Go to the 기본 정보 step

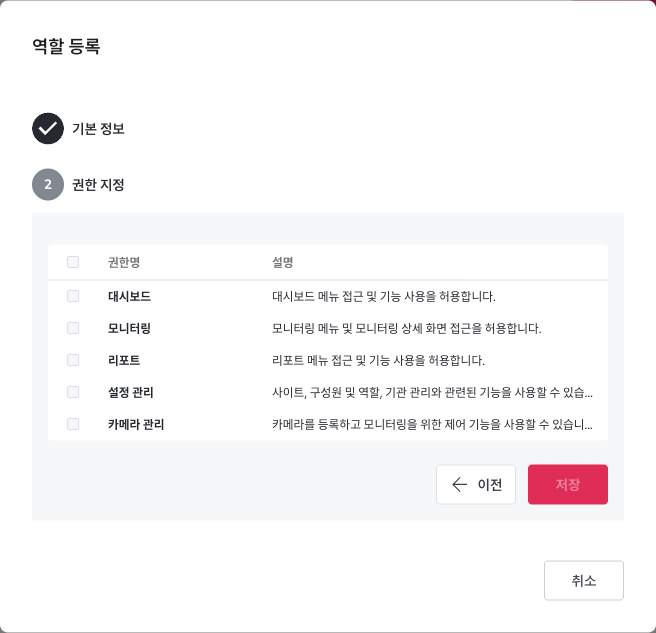click(98, 129)
